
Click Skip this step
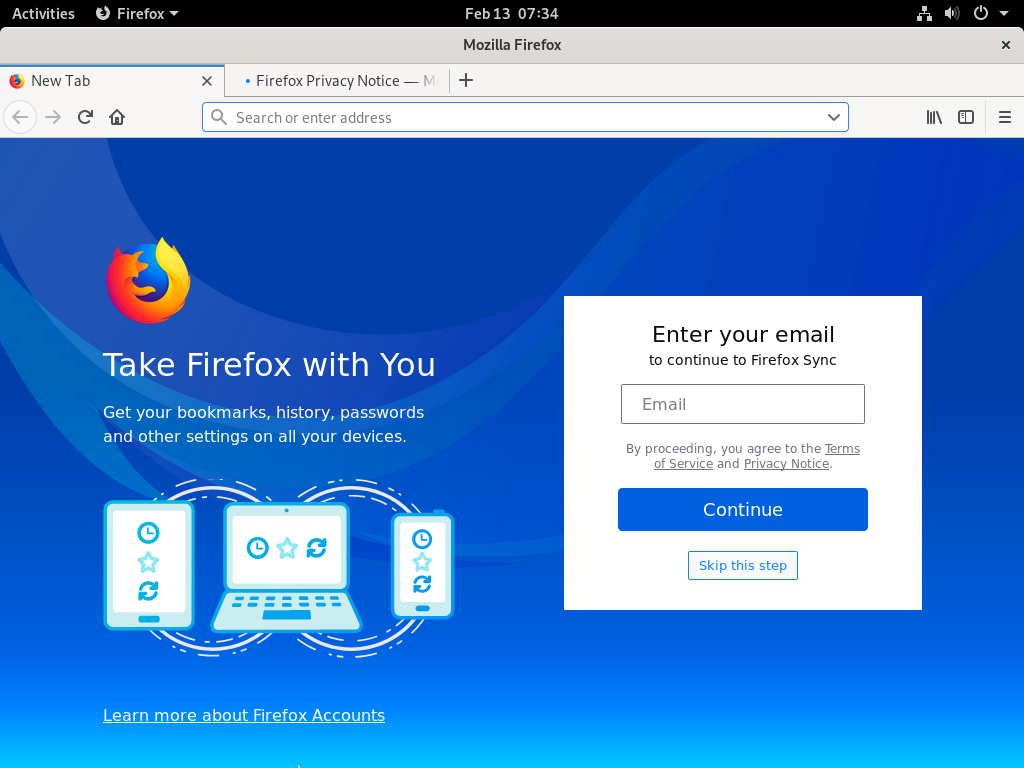[x=743, y=566]
